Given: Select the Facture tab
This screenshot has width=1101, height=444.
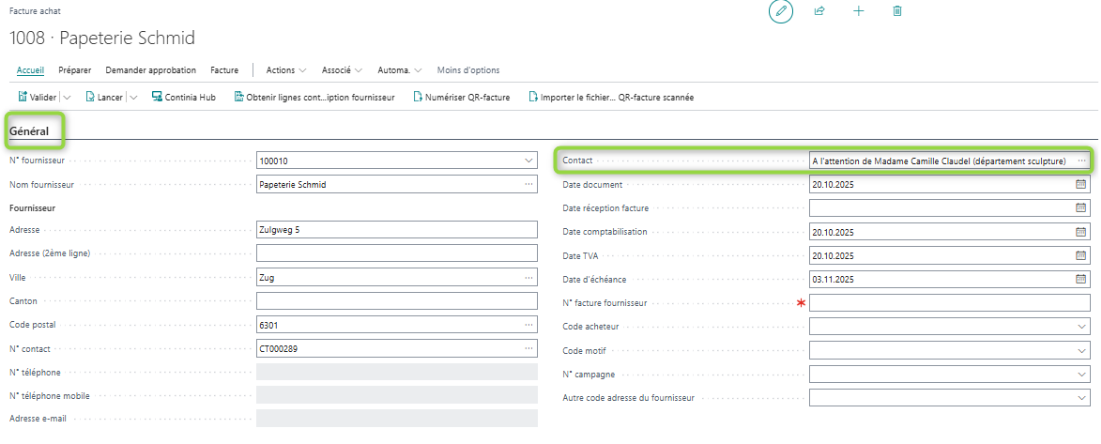Looking at the screenshot, I should pyautogui.click(x=224, y=70).
